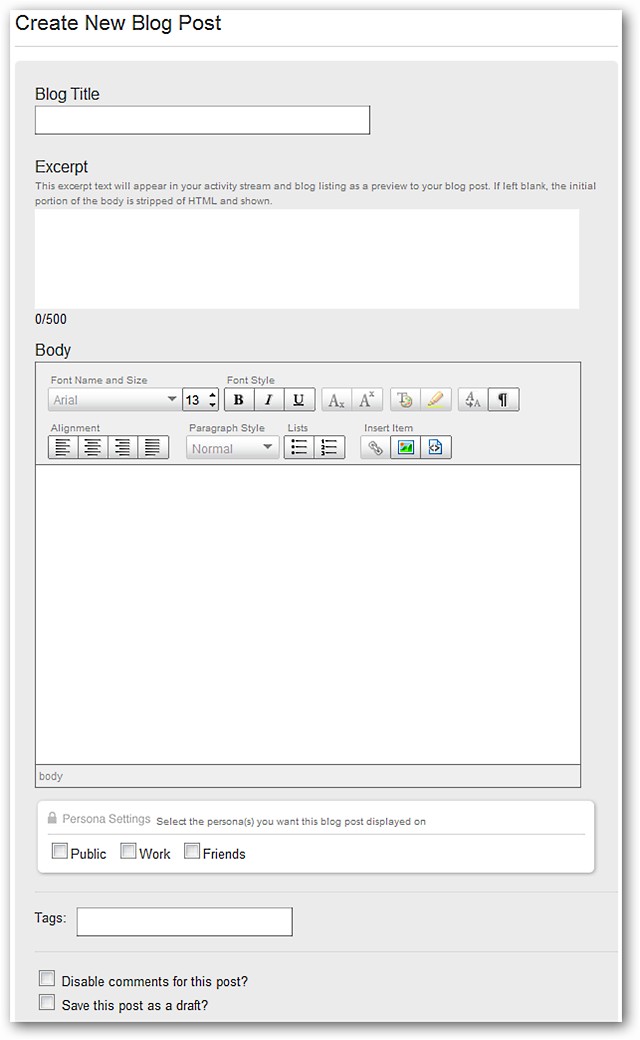This screenshot has width=640, height=1040.
Task: Click the Blog Title input field
Action: point(202,120)
